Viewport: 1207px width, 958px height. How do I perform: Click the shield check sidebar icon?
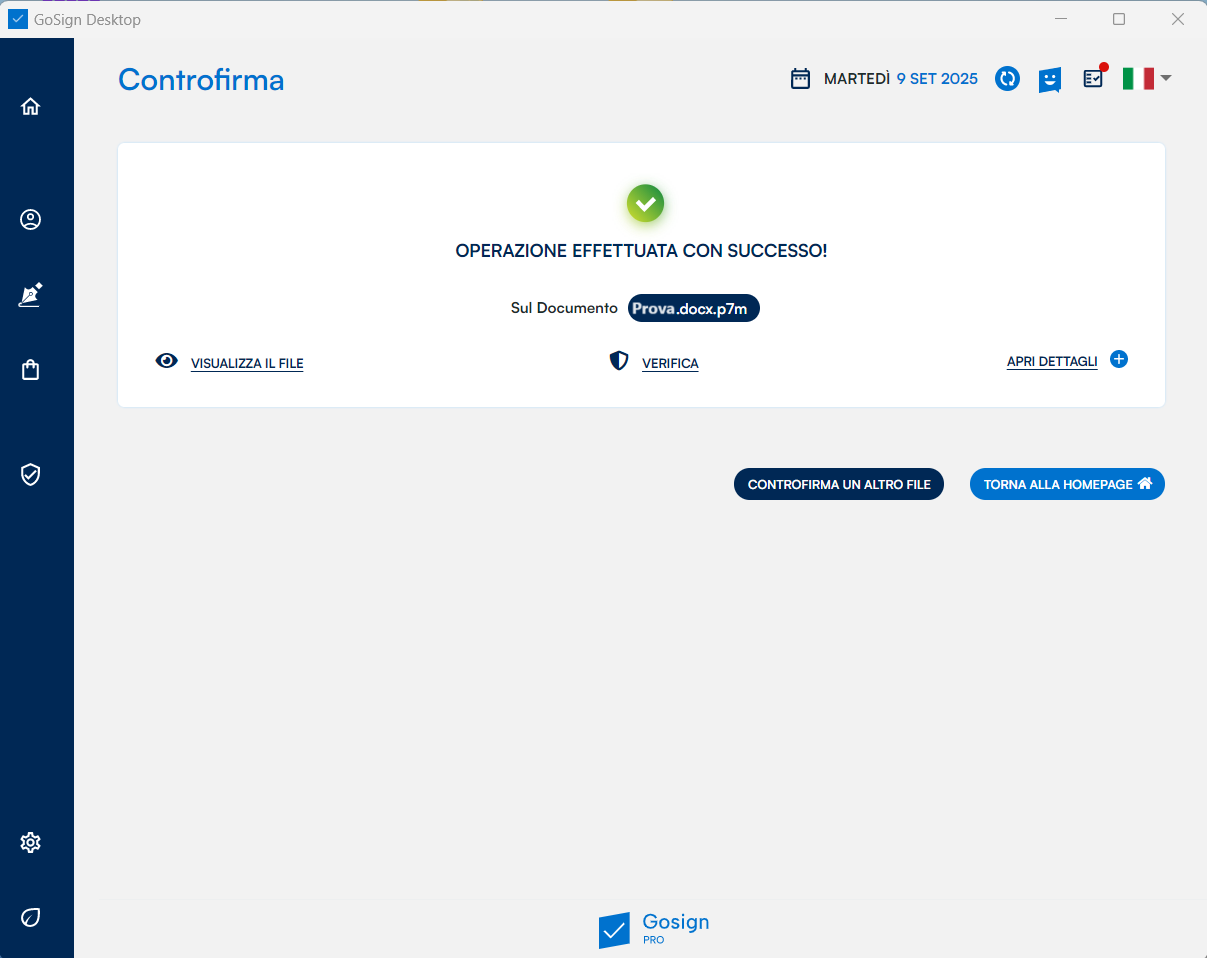click(x=31, y=474)
